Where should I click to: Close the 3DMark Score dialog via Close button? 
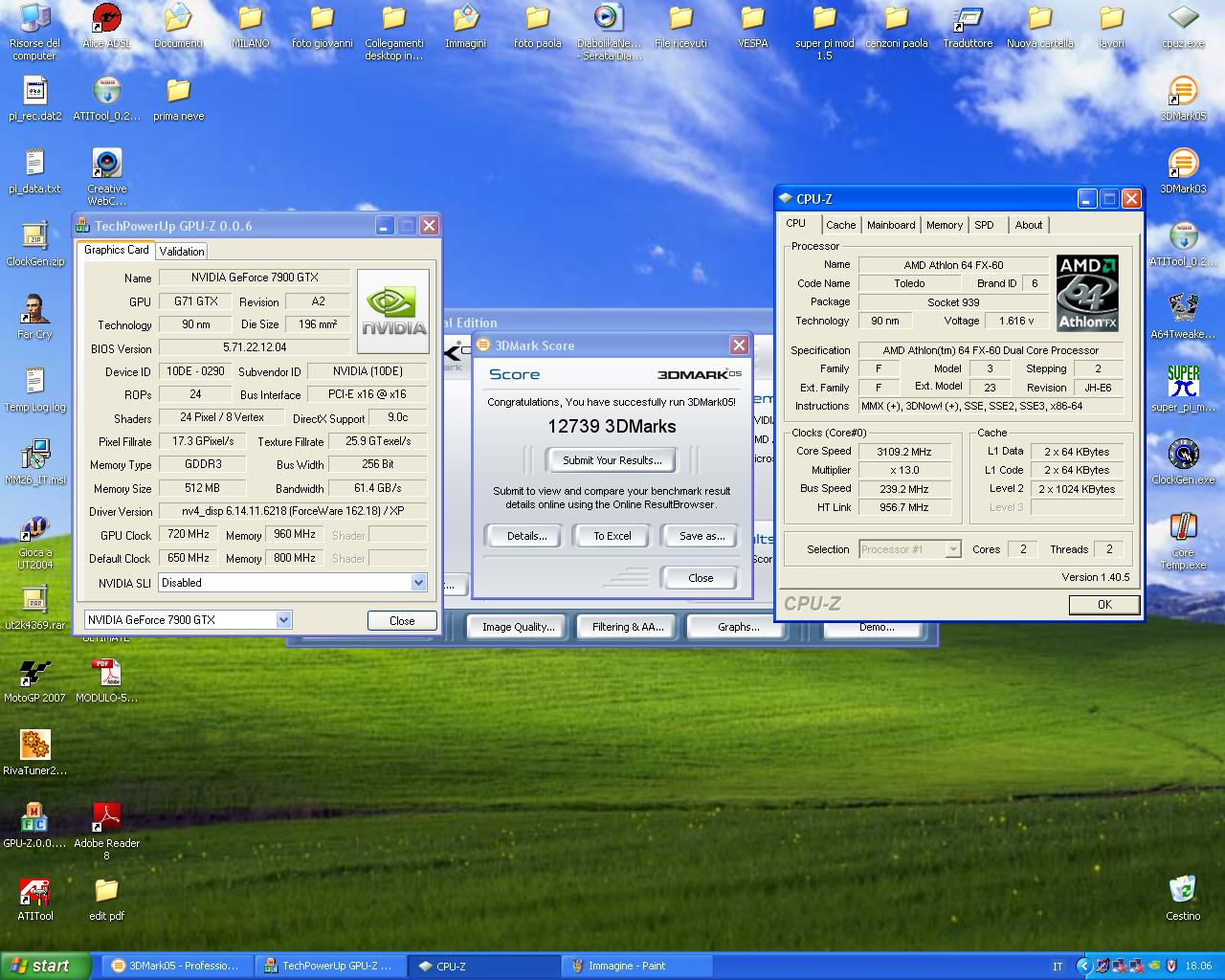pyautogui.click(x=701, y=578)
